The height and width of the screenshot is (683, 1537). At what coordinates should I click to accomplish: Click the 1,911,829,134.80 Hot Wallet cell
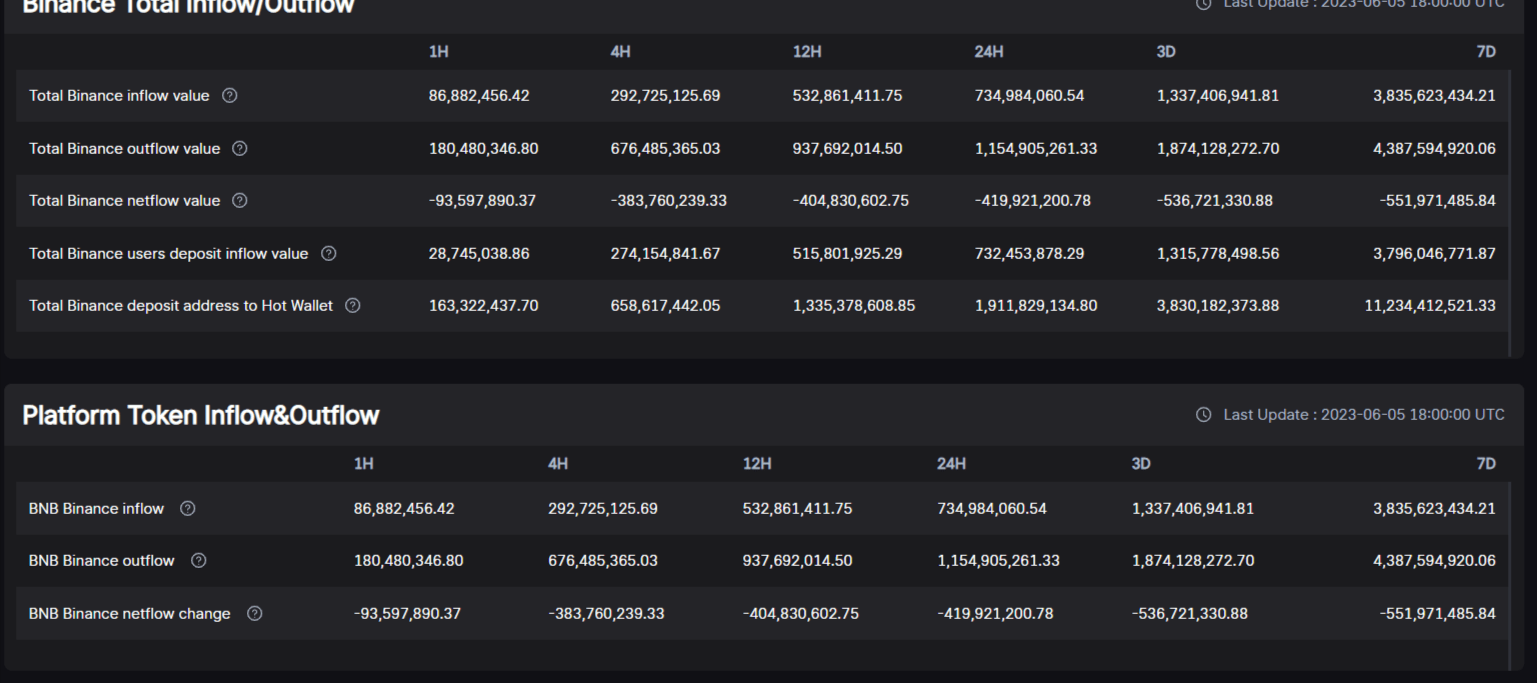point(1036,305)
